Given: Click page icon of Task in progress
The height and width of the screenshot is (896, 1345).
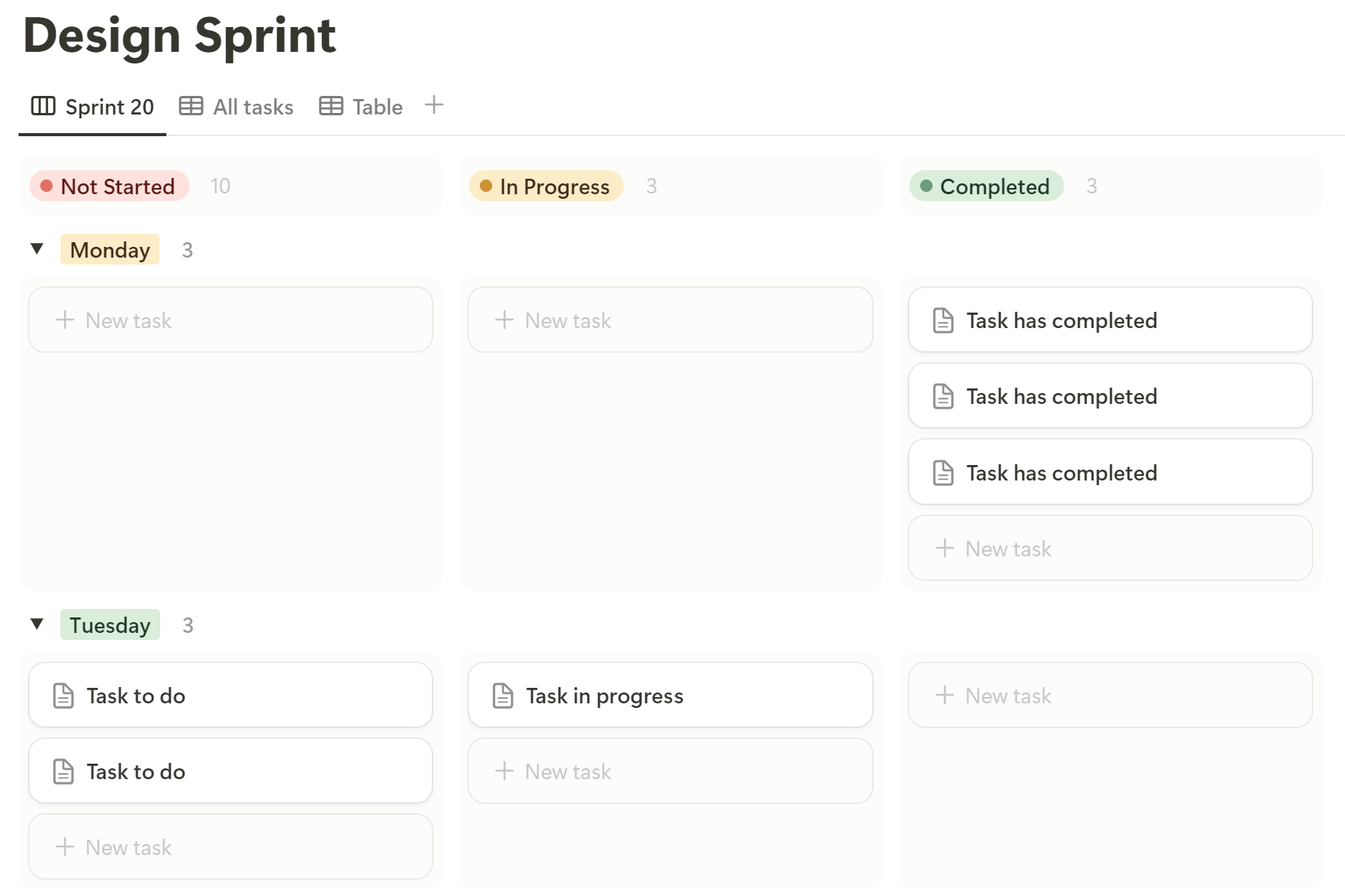Looking at the screenshot, I should (503, 696).
